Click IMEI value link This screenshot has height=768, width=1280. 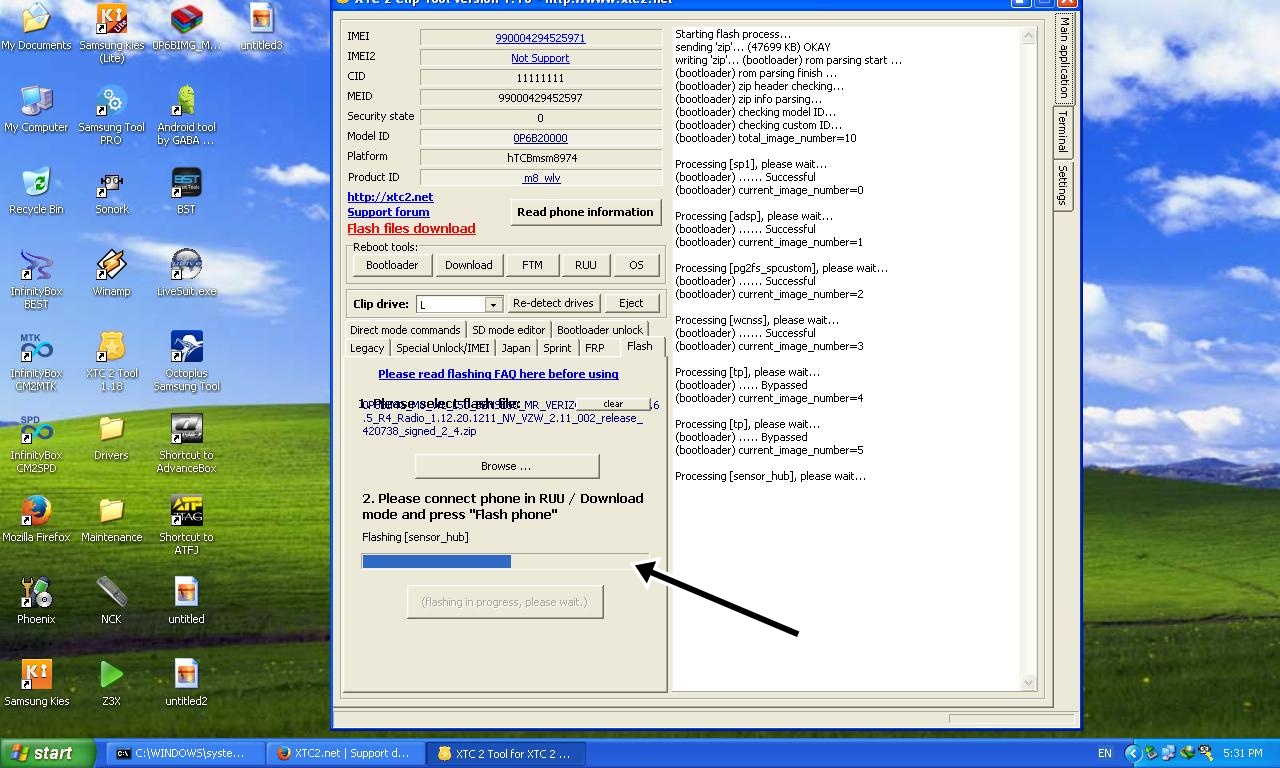coord(540,38)
